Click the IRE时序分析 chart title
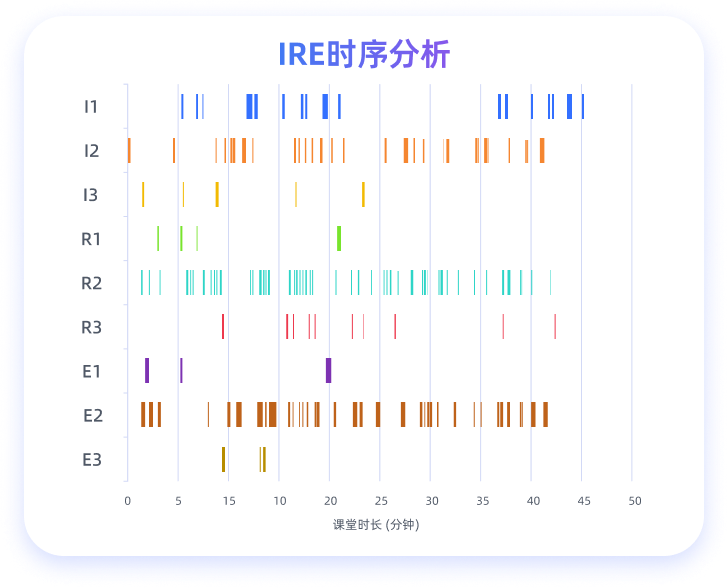The width and height of the screenshot is (728, 588). click(x=364, y=53)
